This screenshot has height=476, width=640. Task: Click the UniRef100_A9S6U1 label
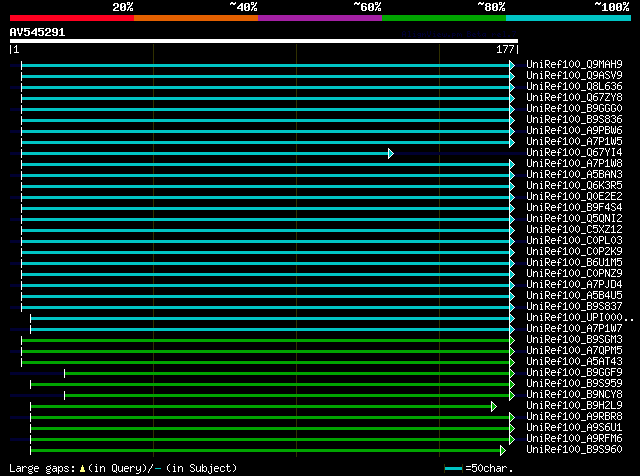tap(574, 428)
